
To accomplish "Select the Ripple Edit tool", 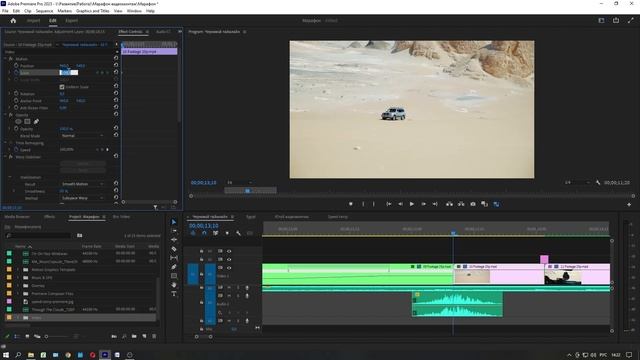I will (174, 240).
